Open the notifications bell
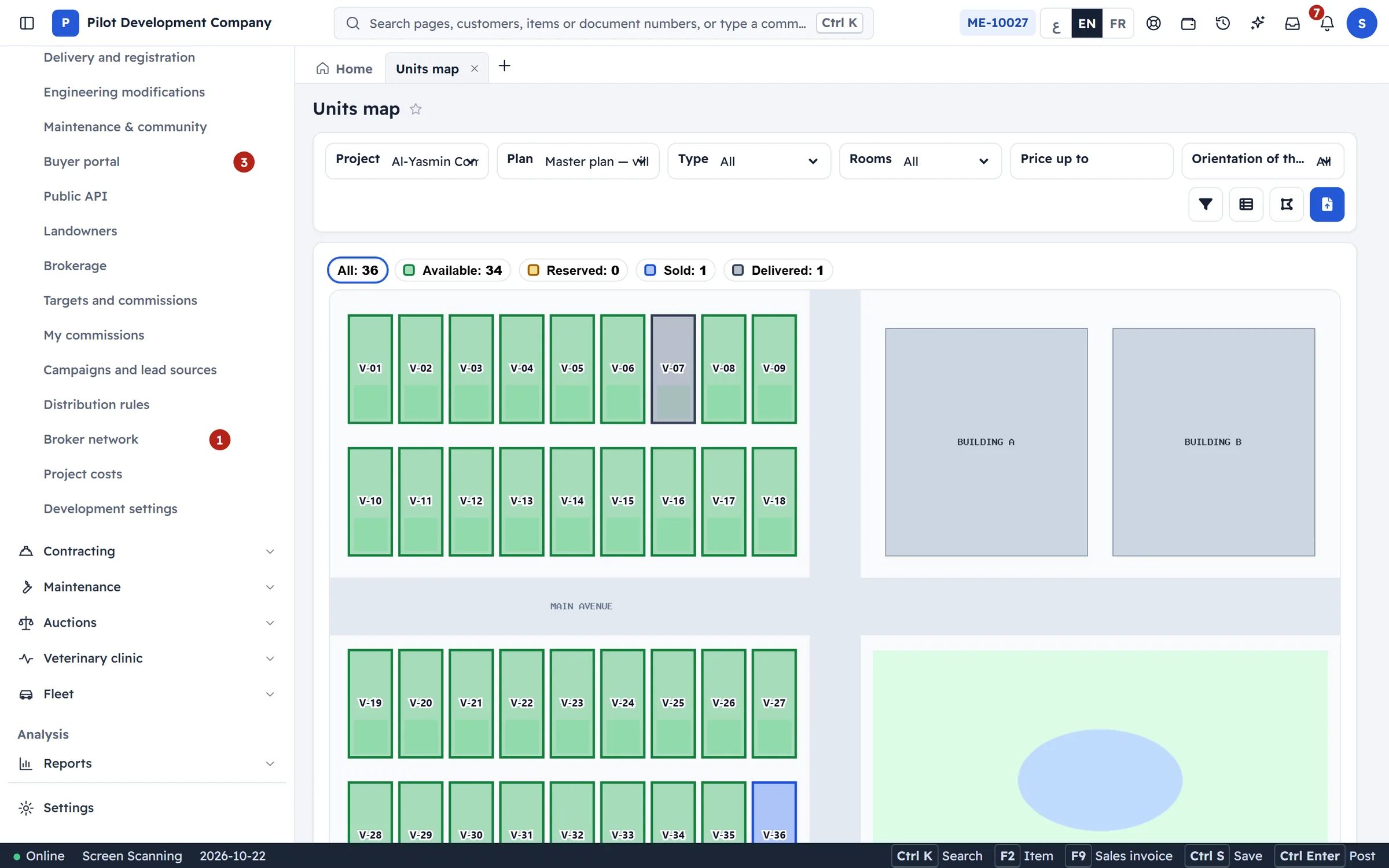Screen dimensions: 1389x868 click(x=1327, y=23)
